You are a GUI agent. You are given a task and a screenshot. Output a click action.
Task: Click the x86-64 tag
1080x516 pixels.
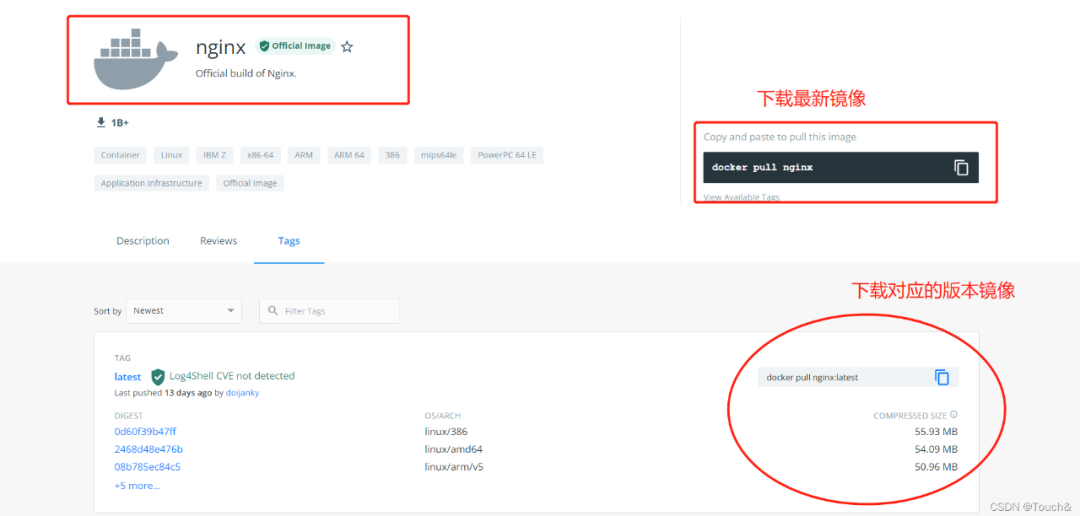coord(260,155)
